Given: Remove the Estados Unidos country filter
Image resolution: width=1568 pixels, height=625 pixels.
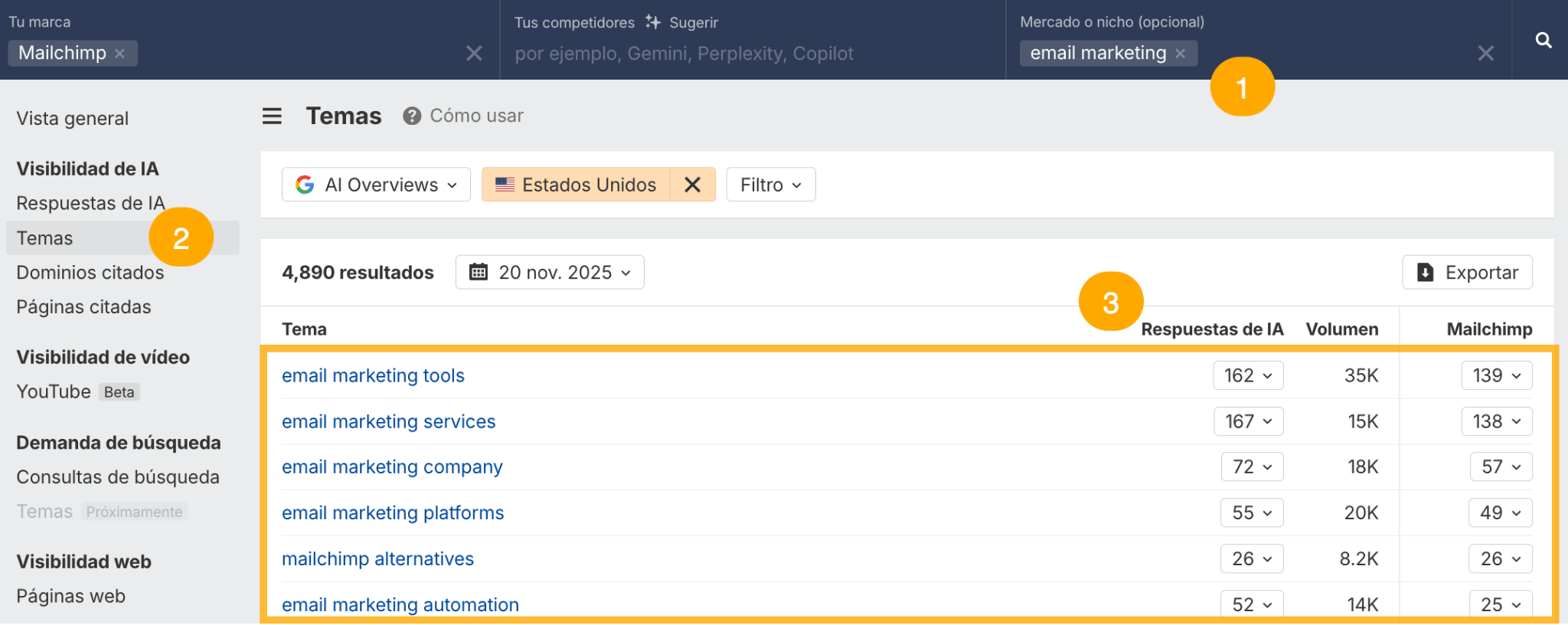Looking at the screenshot, I should pyautogui.click(x=692, y=185).
